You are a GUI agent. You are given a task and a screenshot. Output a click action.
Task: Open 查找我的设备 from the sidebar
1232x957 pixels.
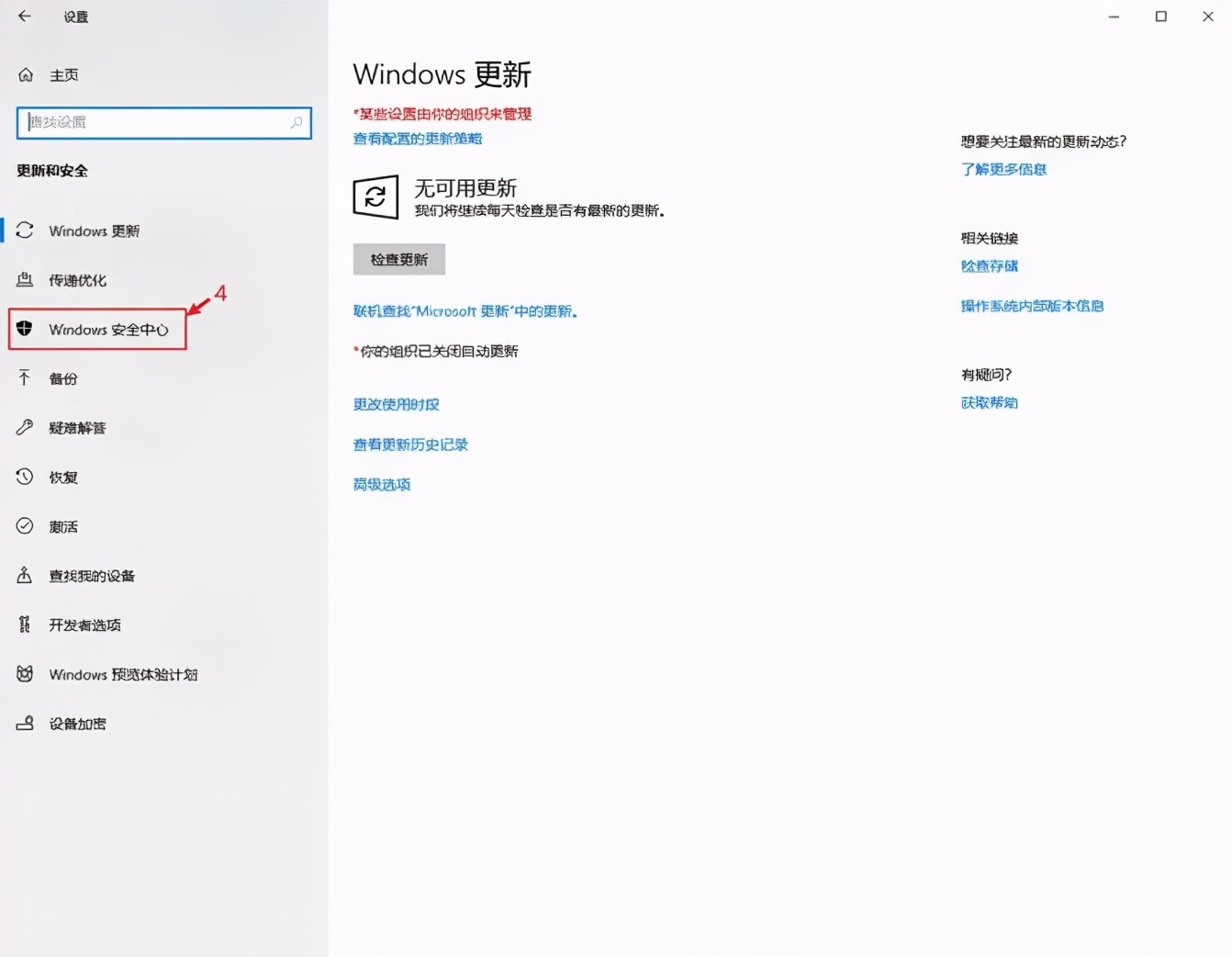[25, 575]
